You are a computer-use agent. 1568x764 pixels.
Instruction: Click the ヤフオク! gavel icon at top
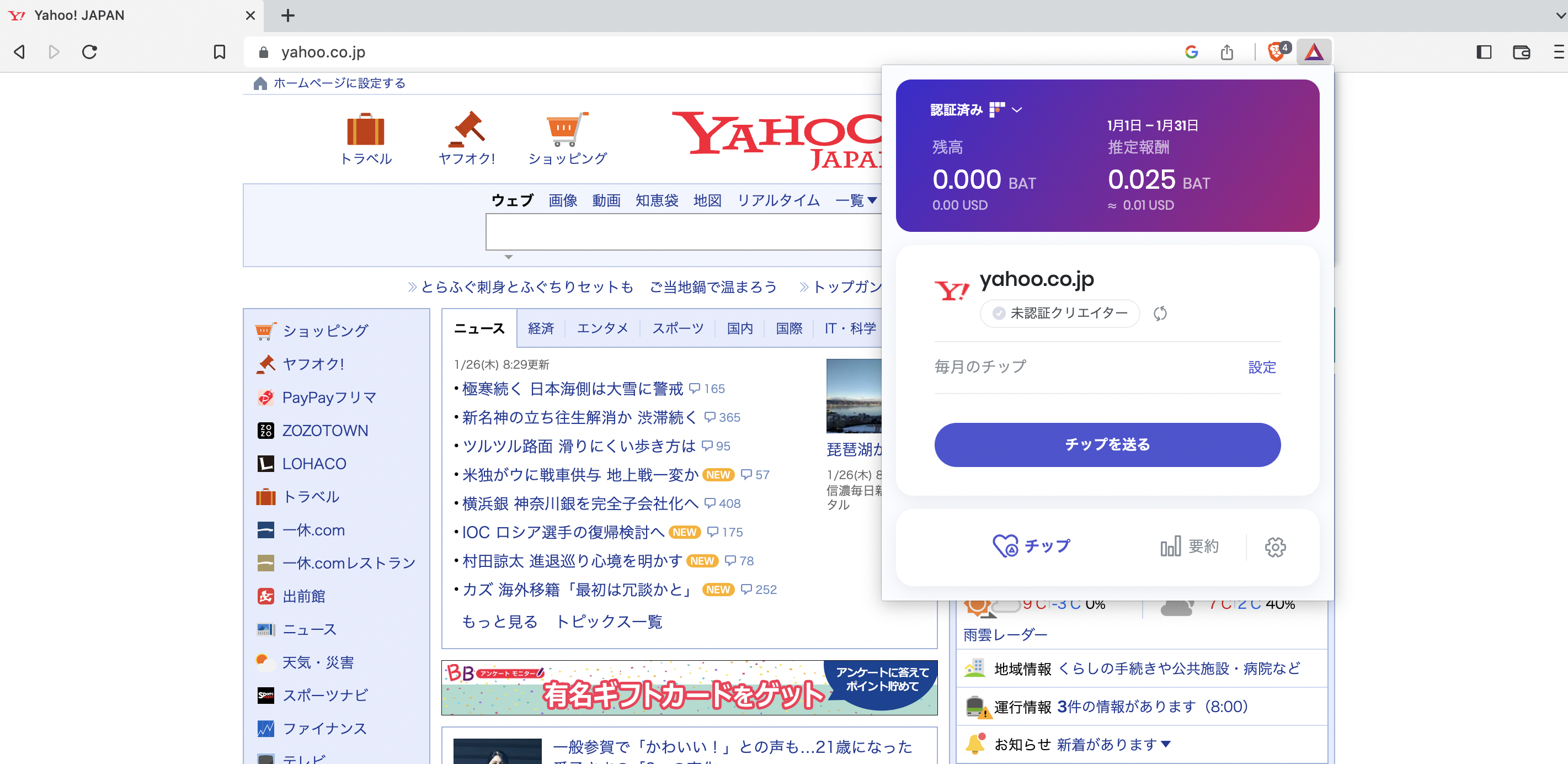coord(466,129)
